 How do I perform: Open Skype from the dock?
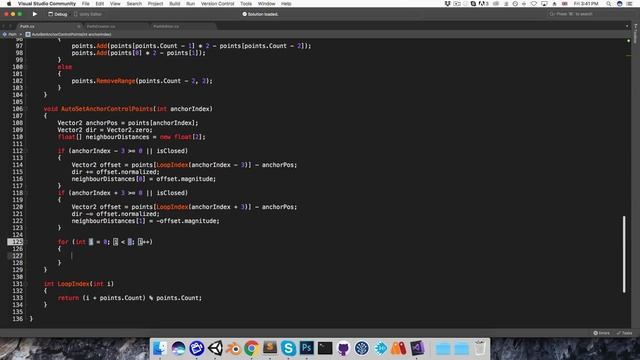pos(288,348)
